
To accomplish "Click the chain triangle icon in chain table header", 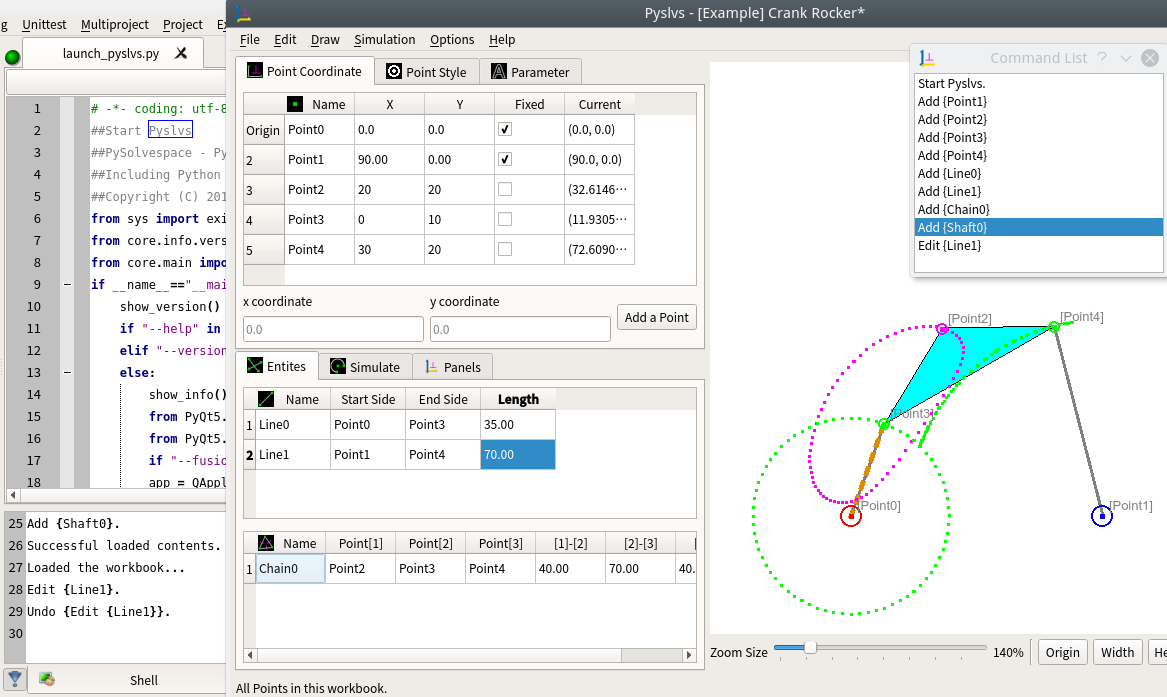I will click(x=266, y=543).
